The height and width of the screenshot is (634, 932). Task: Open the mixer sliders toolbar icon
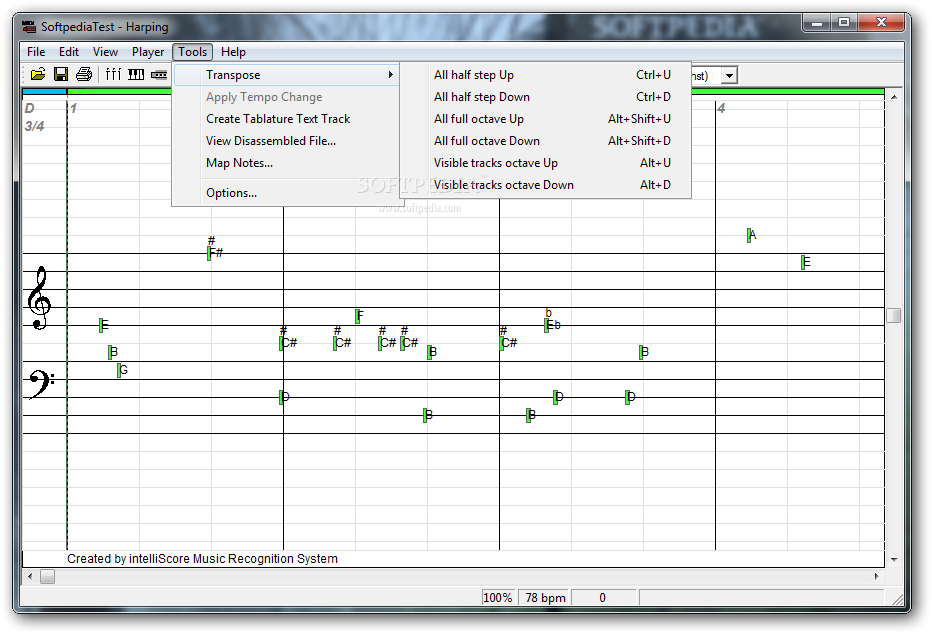point(113,74)
